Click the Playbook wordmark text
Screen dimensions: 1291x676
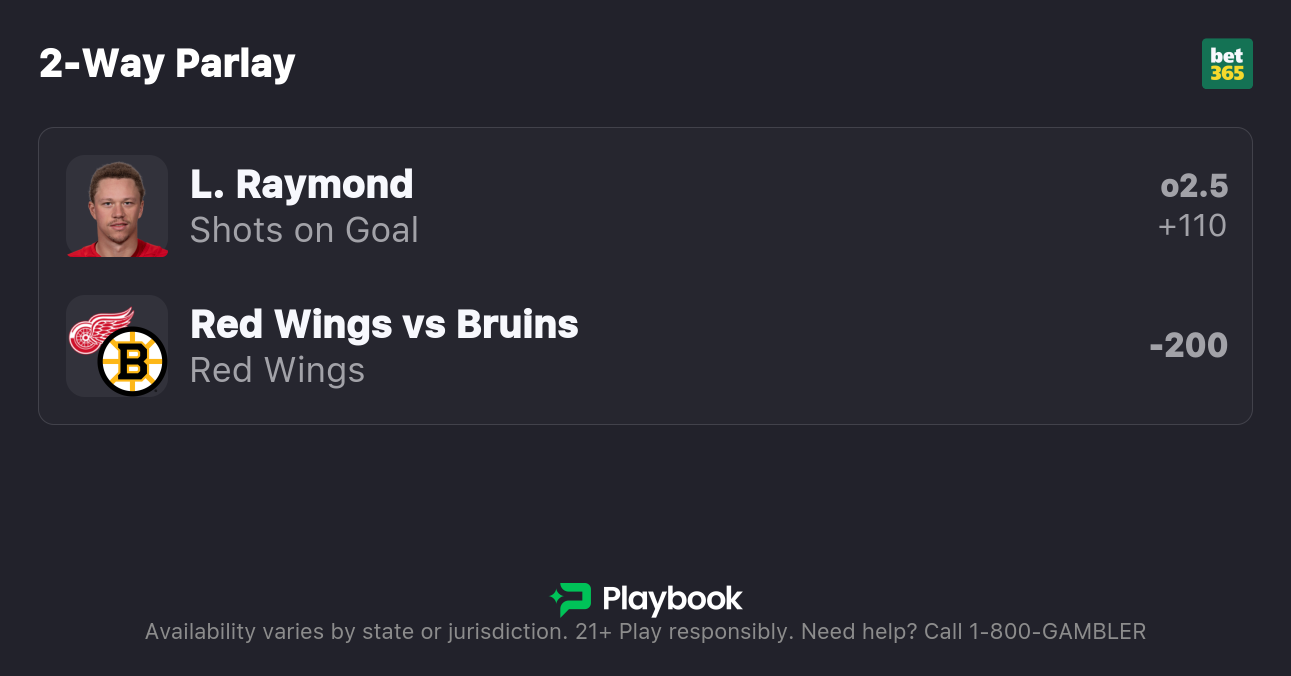click(x=672, y=599)
